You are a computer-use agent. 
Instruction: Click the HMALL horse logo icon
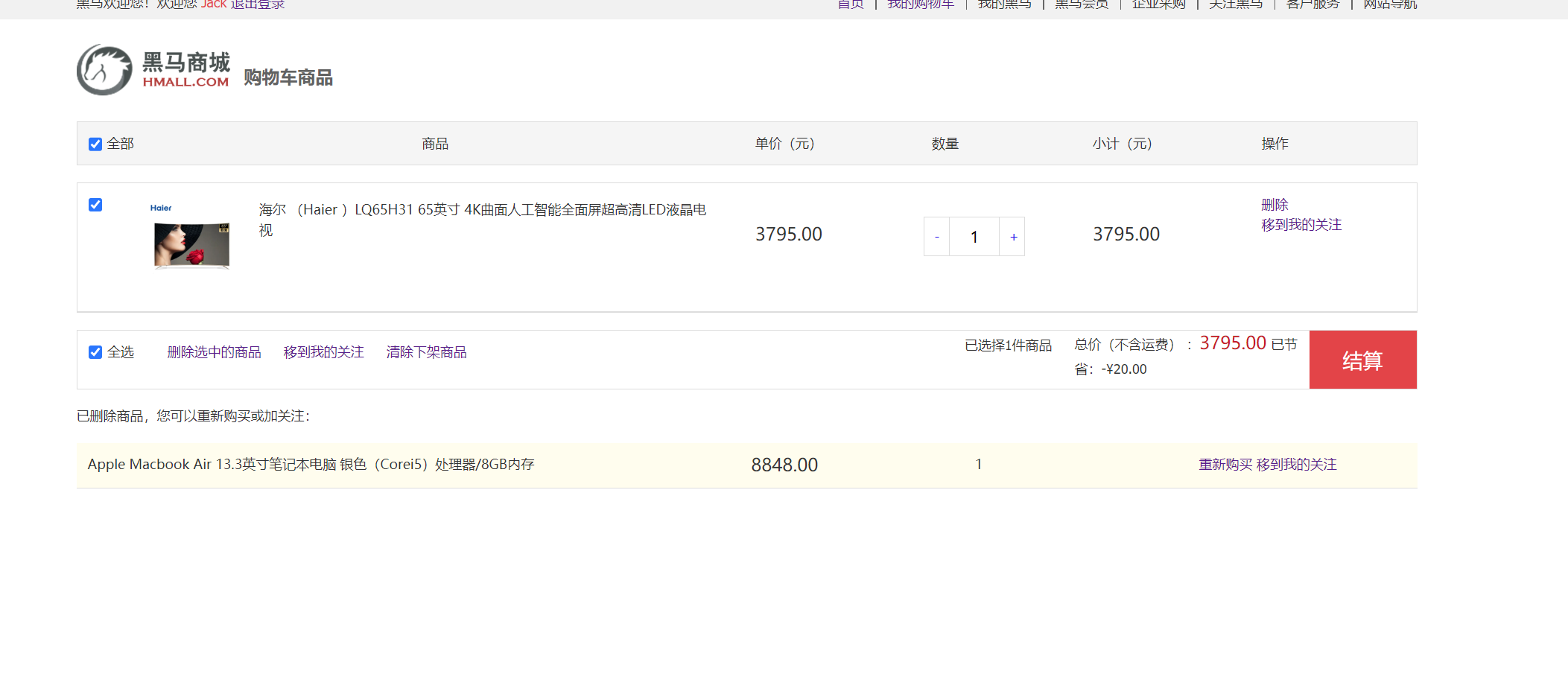click(104, 69)
